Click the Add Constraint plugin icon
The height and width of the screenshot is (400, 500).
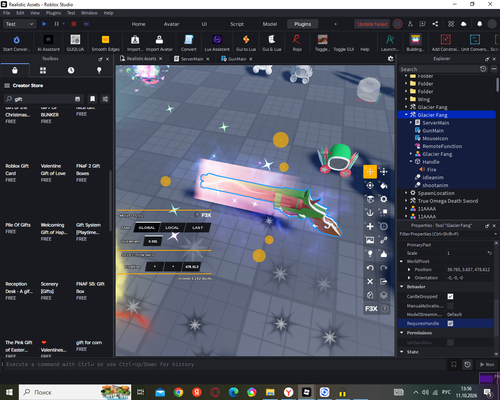pos(445,43)
